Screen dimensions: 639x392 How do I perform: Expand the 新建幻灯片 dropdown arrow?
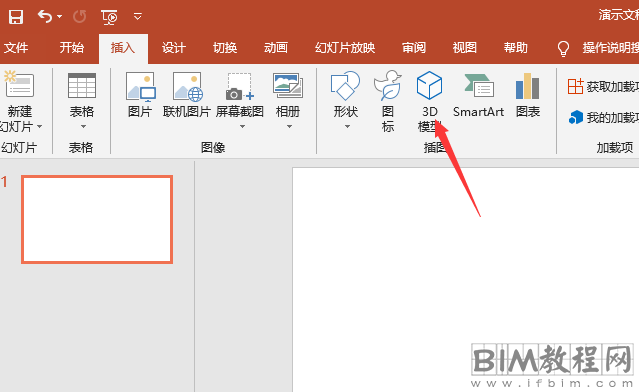(40, 127)
